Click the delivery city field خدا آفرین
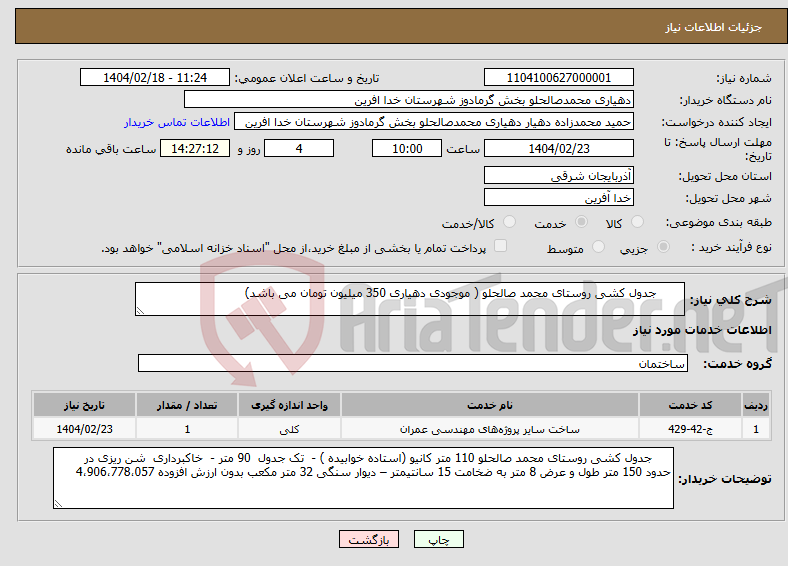Image resolution: width=788 pixels, height=566 pixels. point(558,198)
